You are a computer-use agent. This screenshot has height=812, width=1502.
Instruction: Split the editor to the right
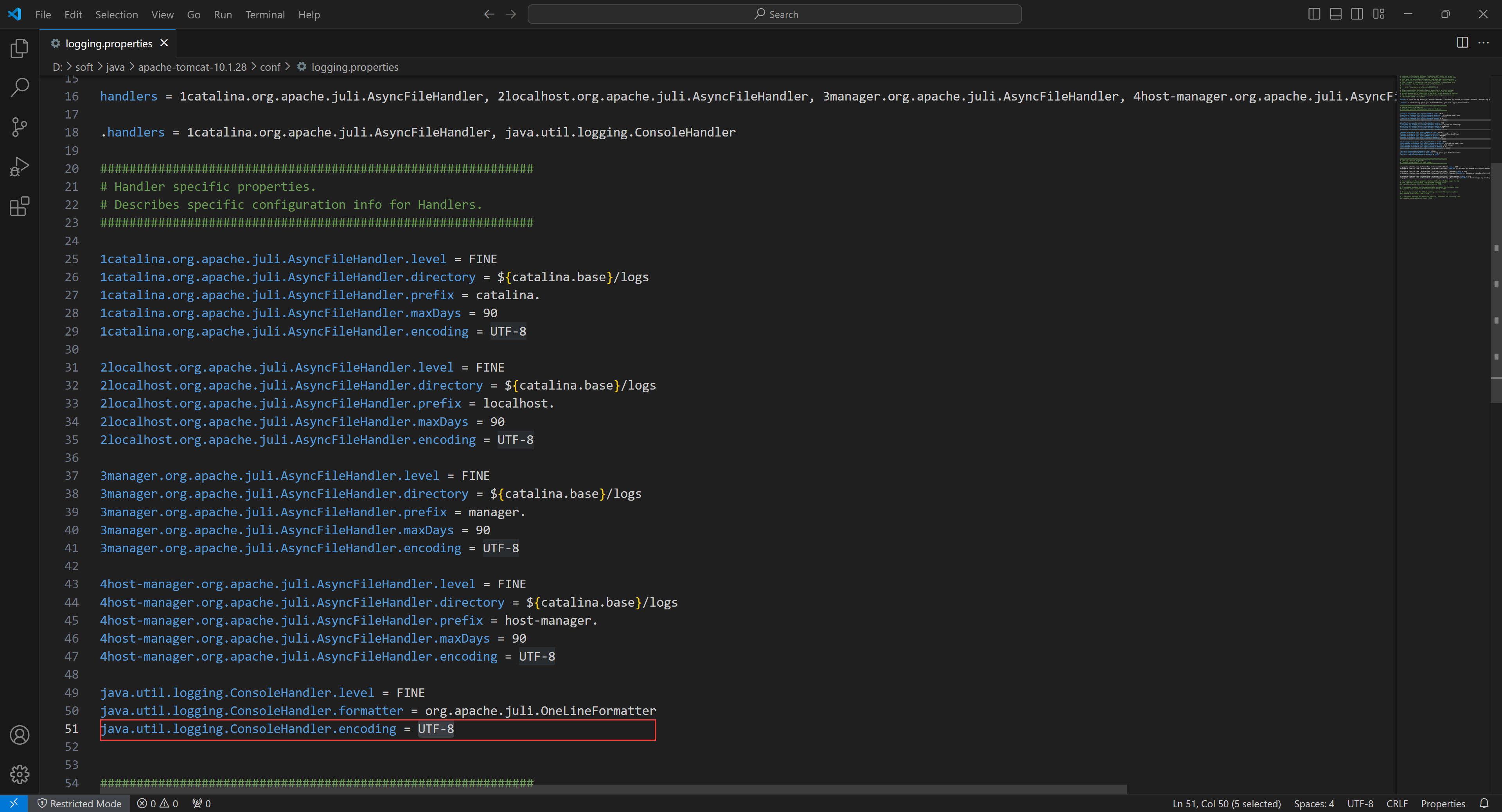(1462, 43)
